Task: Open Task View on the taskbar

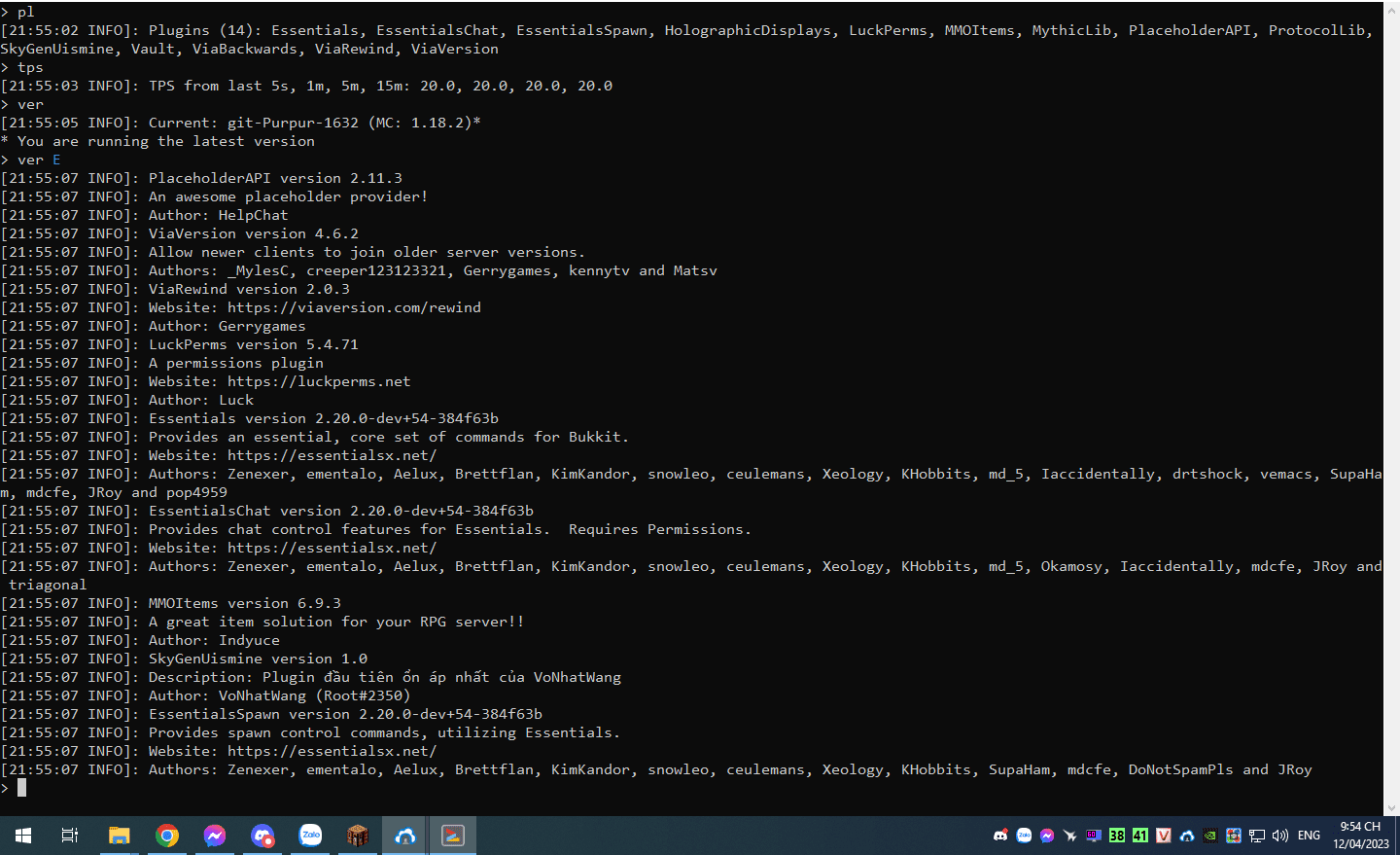Action: [70, 836]
